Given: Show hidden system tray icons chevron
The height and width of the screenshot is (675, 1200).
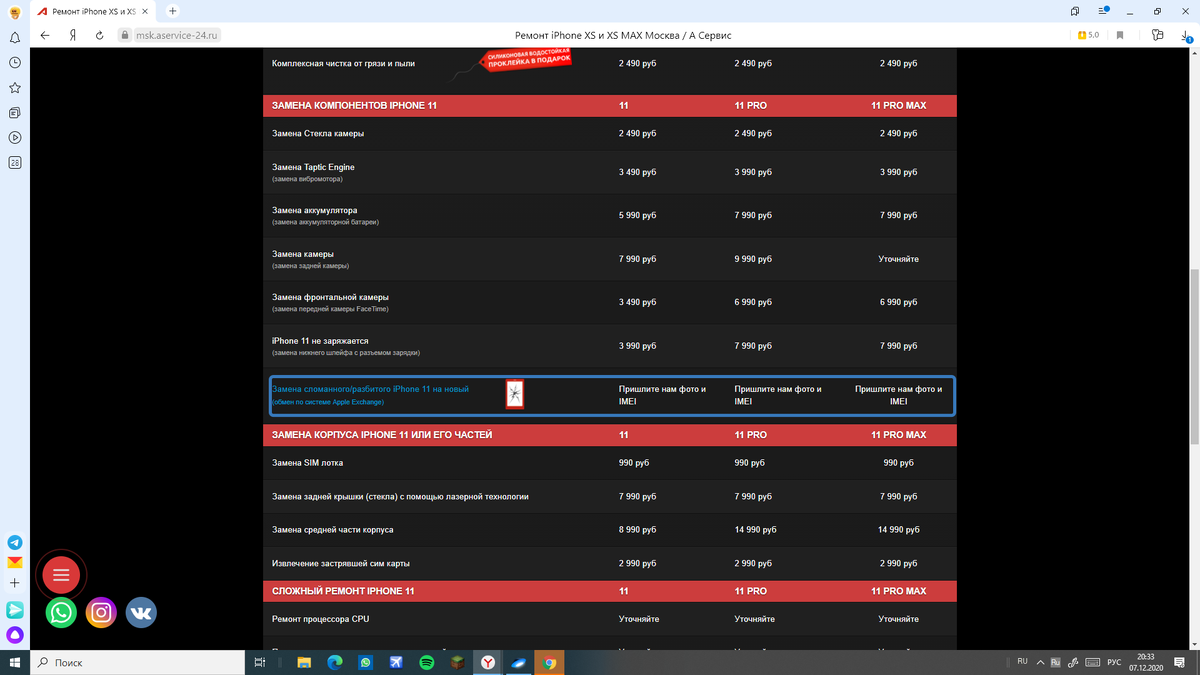Looking at the screenshot, I should click(x=1040, y=662).
